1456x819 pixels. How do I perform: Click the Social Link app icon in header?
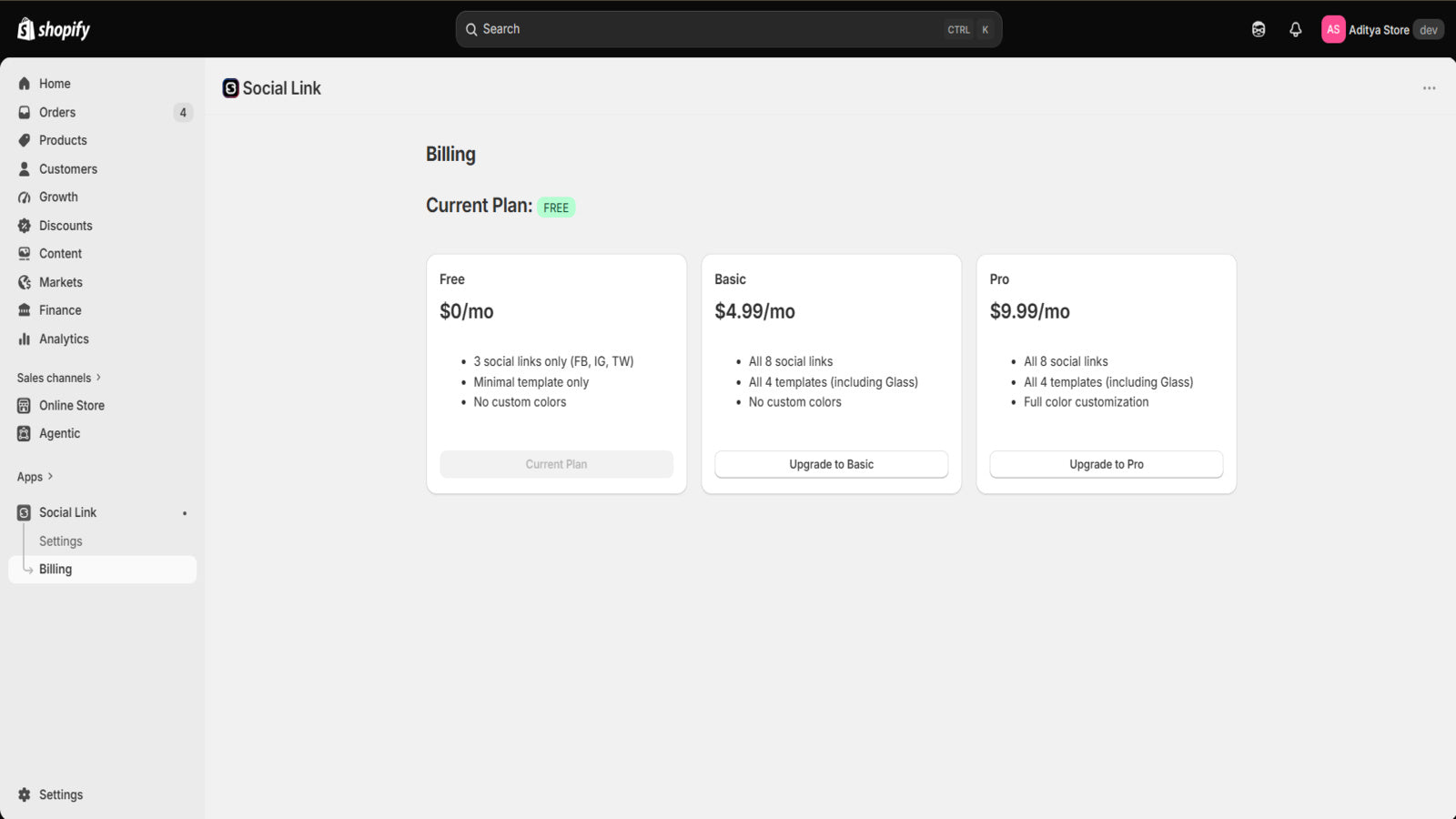(x=231, y=88)
